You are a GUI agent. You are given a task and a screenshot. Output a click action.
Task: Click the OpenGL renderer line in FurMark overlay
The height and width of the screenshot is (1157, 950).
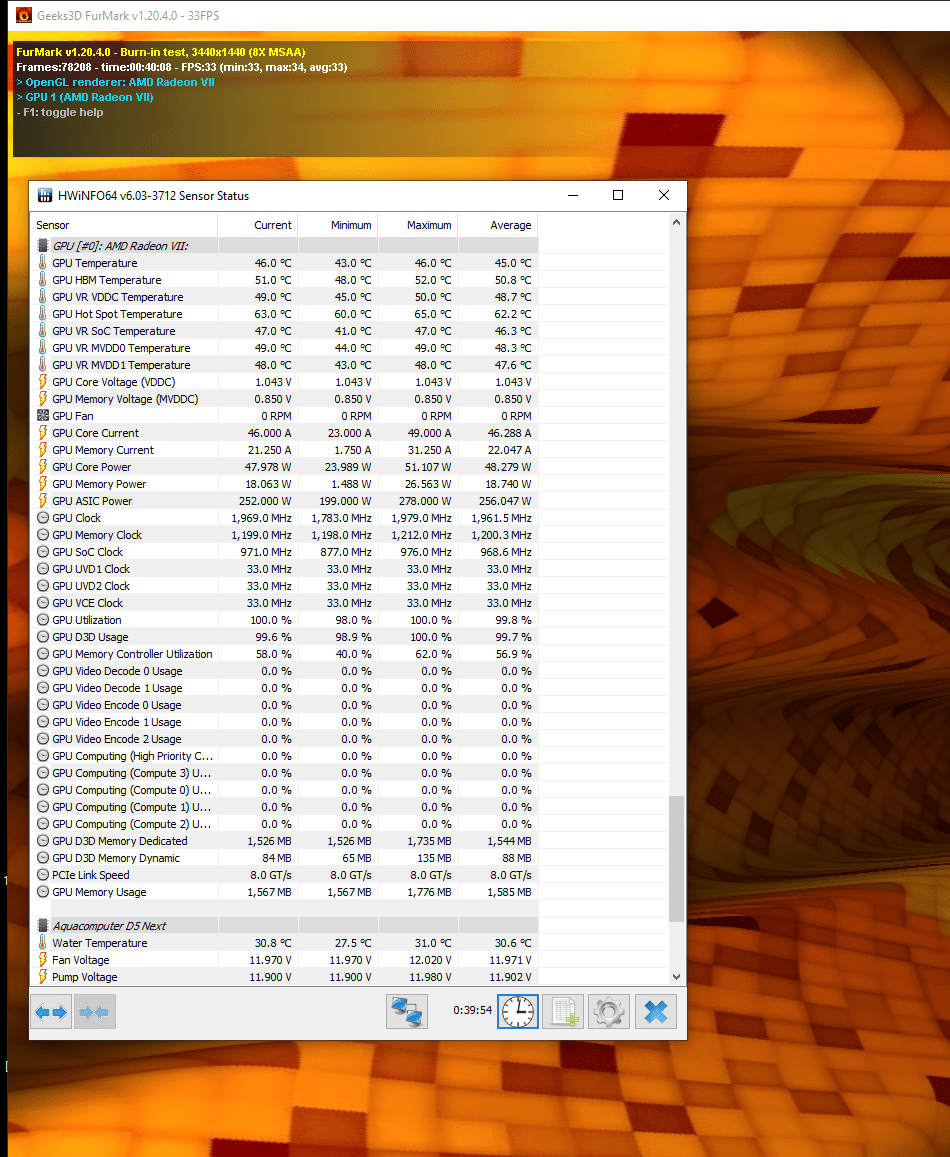115,82
